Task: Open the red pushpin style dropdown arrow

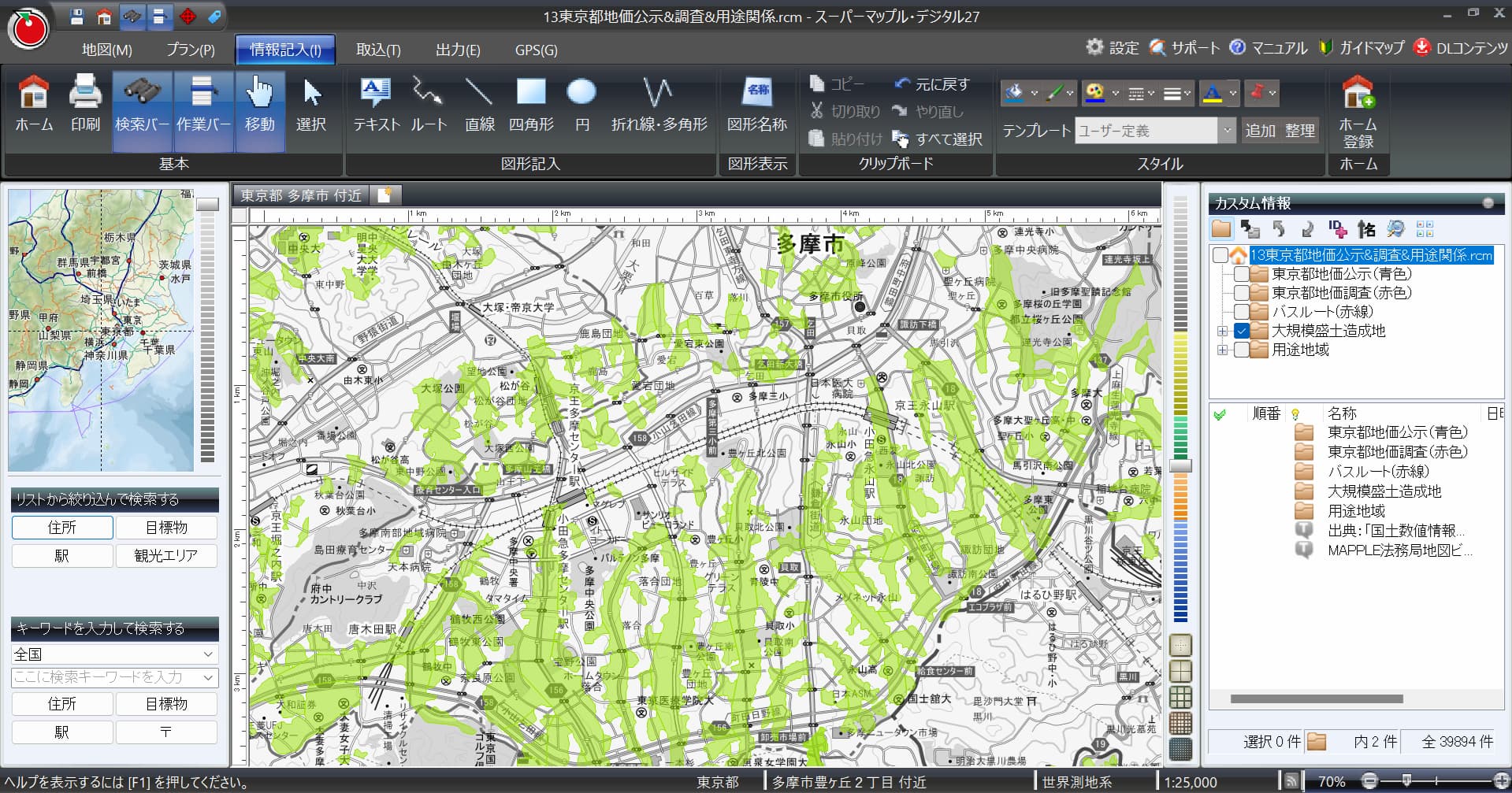Action: point(1272,94)
